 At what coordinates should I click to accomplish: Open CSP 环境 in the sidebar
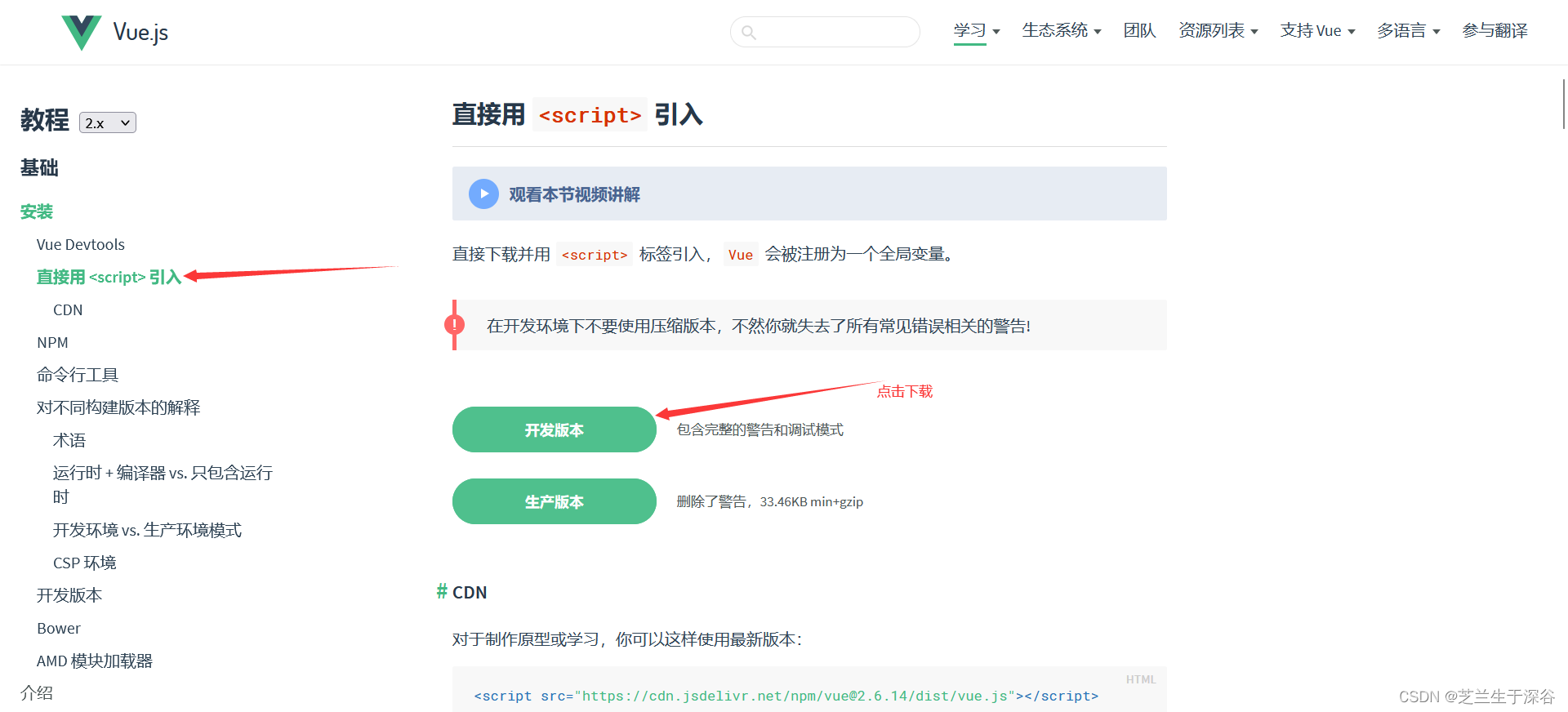[85, 563]
